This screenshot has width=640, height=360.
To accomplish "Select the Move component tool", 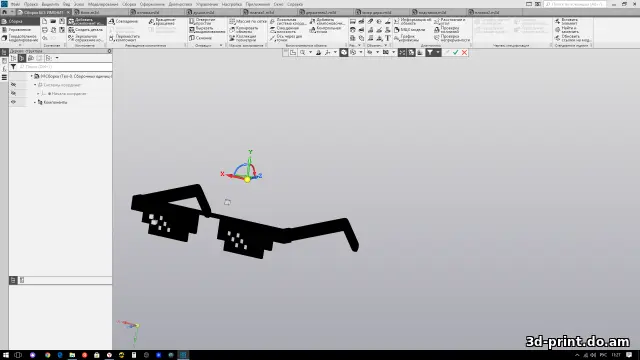I will [125, 38].
